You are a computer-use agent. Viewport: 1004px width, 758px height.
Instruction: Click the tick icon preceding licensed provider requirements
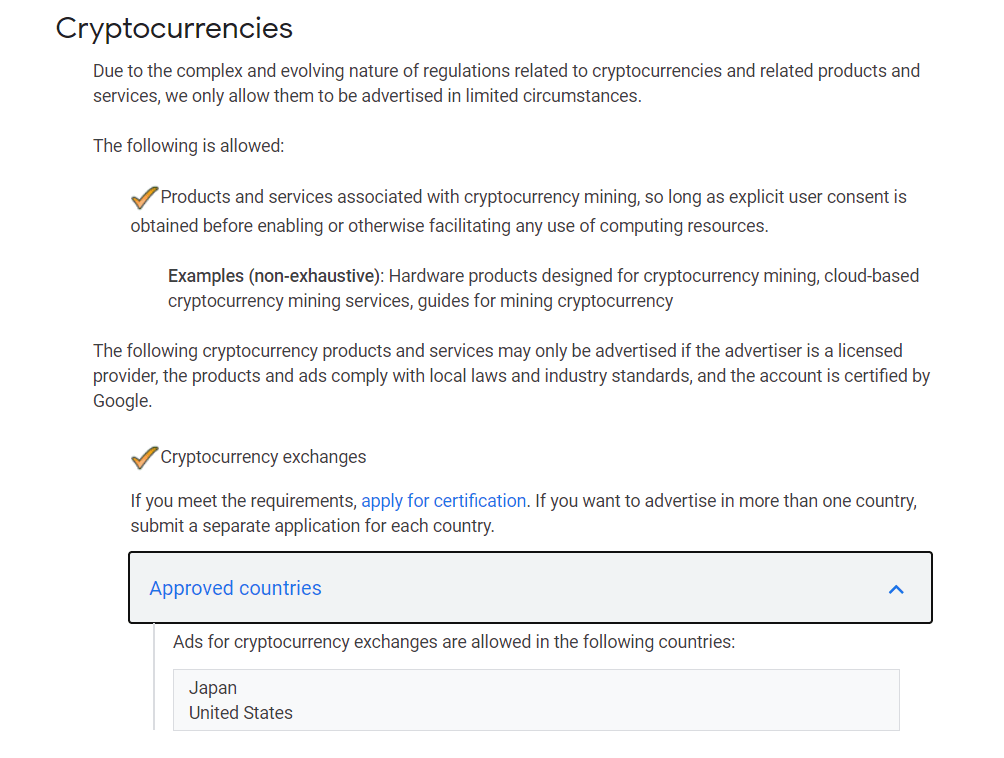tap(143, 456)
